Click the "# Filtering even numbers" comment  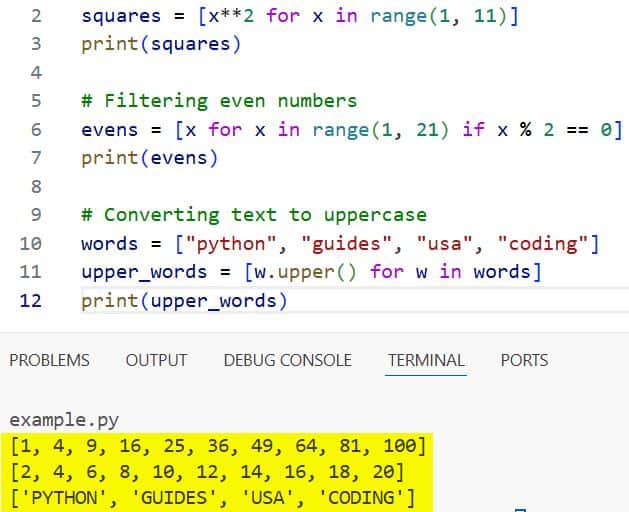[x=218, y=101]
